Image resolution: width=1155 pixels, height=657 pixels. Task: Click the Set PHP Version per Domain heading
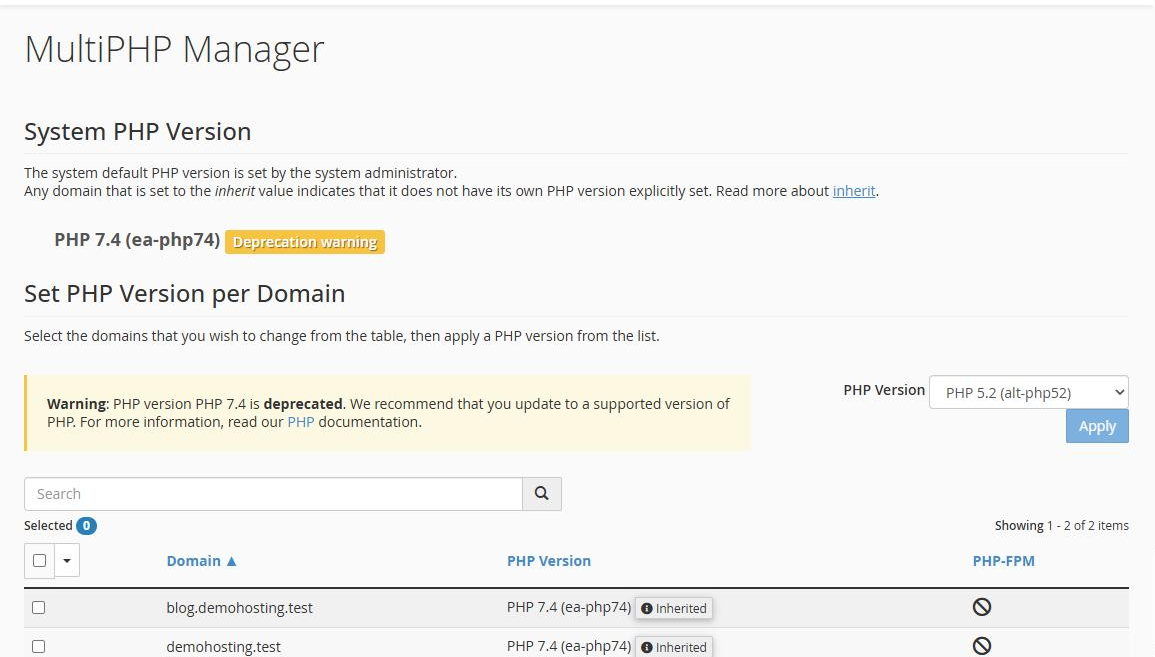(184, 294)
